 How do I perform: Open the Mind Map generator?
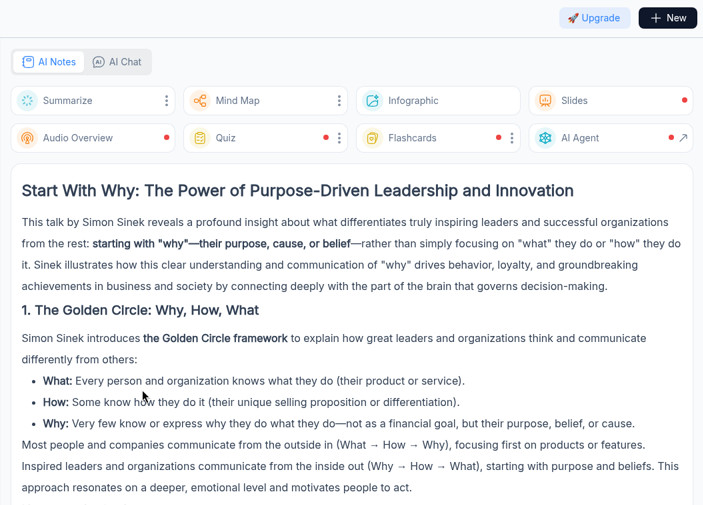click(265, 100)
